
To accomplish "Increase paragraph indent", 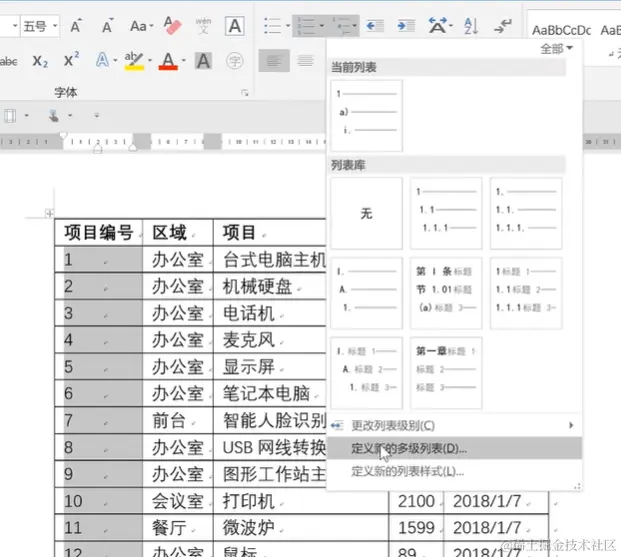I will pos(406,26).
